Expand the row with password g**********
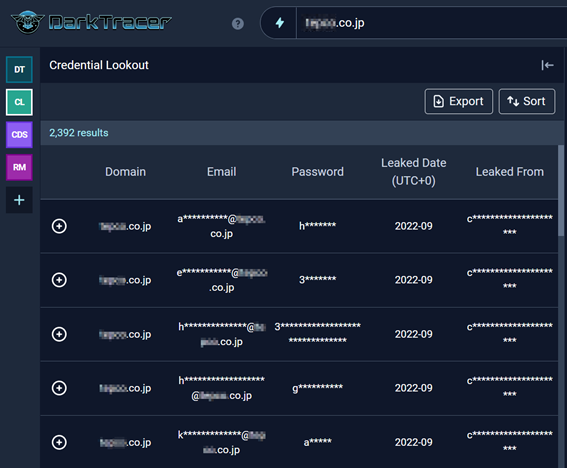The image size is (567, 468). (59, 388)
